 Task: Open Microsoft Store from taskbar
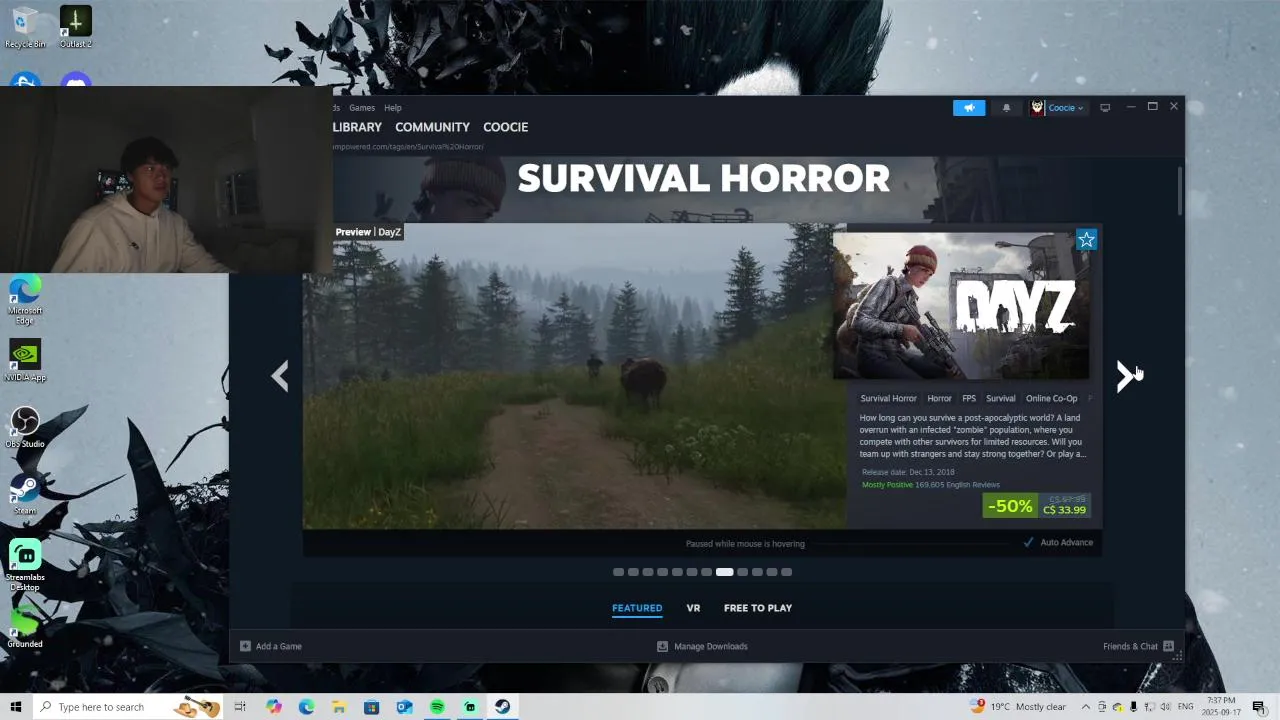371,707
